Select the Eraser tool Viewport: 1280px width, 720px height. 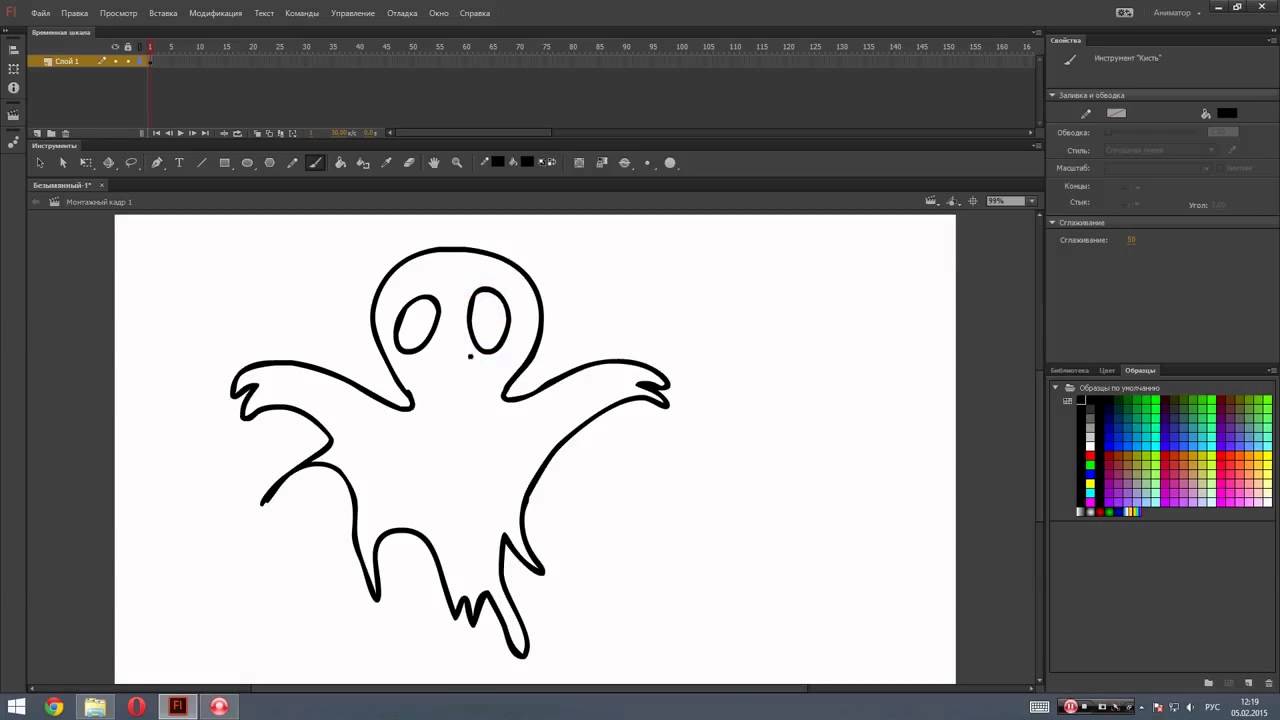tap(409, 163)
